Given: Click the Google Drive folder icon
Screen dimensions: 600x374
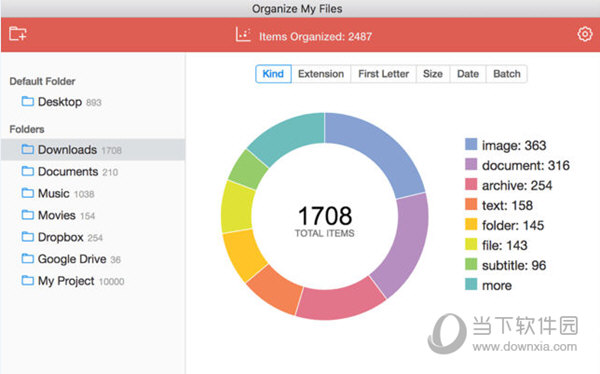Looking at the screenshot, I should coord(28,259).
